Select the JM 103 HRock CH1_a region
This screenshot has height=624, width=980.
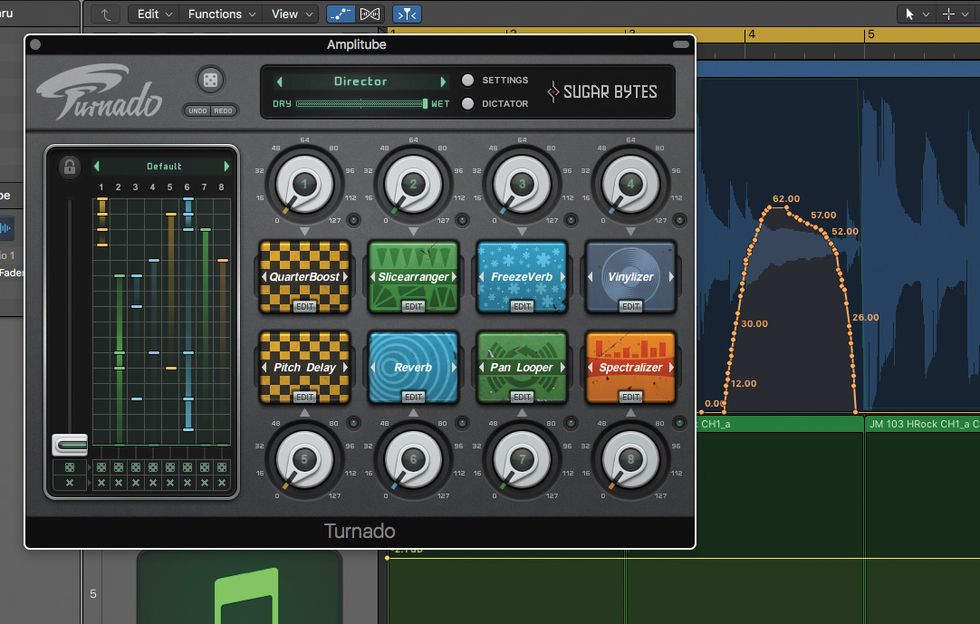[922, 424]
